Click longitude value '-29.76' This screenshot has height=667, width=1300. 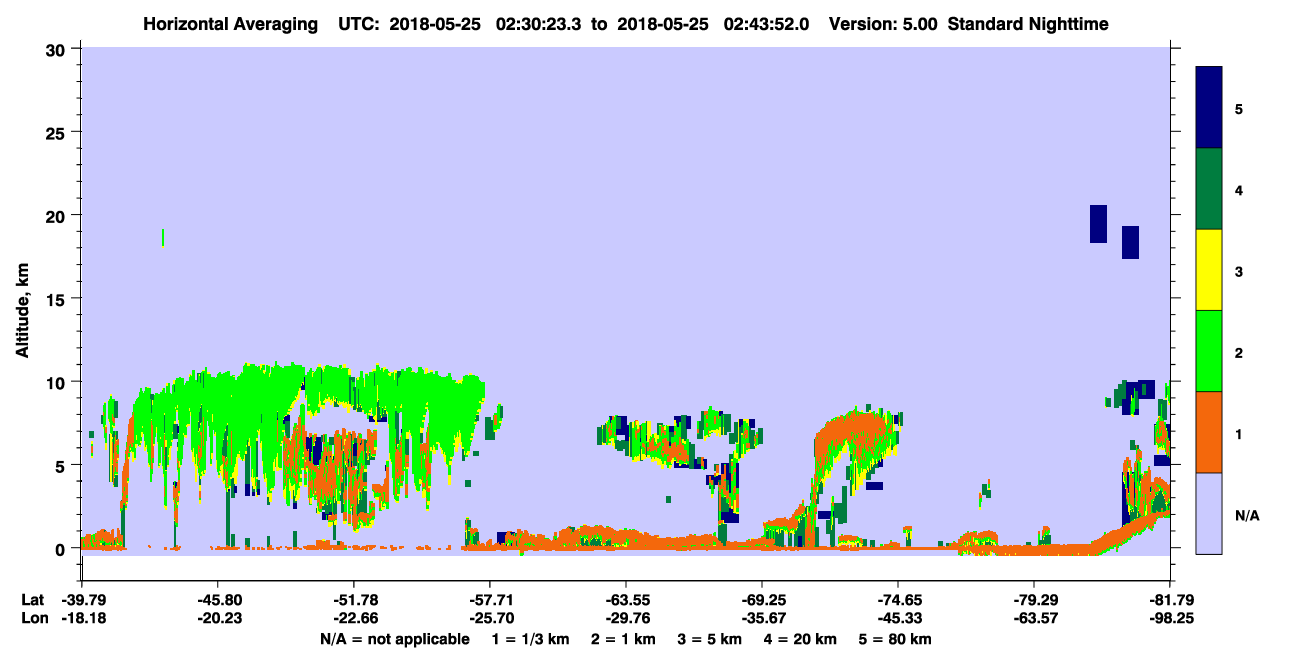click(626, 619)
